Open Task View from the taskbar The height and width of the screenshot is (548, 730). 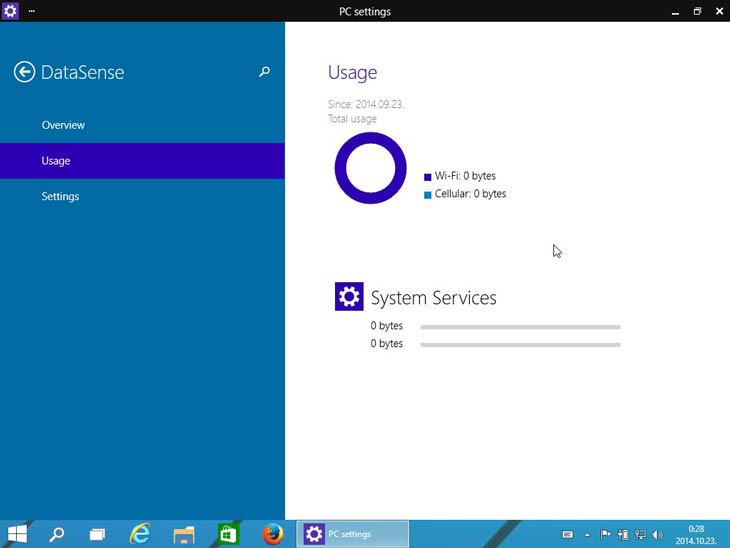[x=98, y=534]
